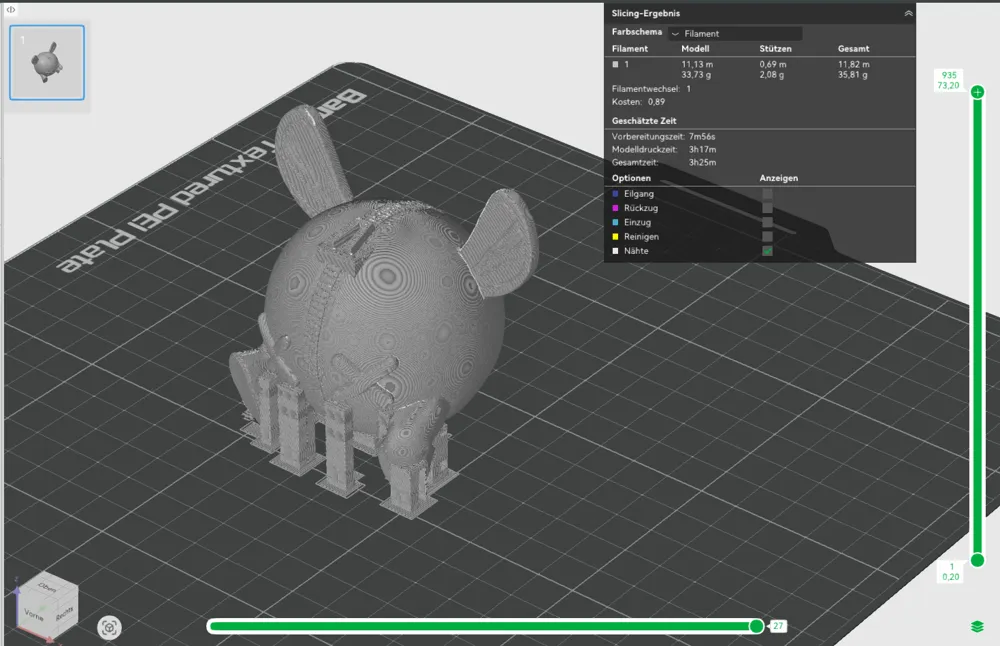Screen dimensions: 1000x646
Task: Click the move slider value 27
Action: tap(778, 626)
